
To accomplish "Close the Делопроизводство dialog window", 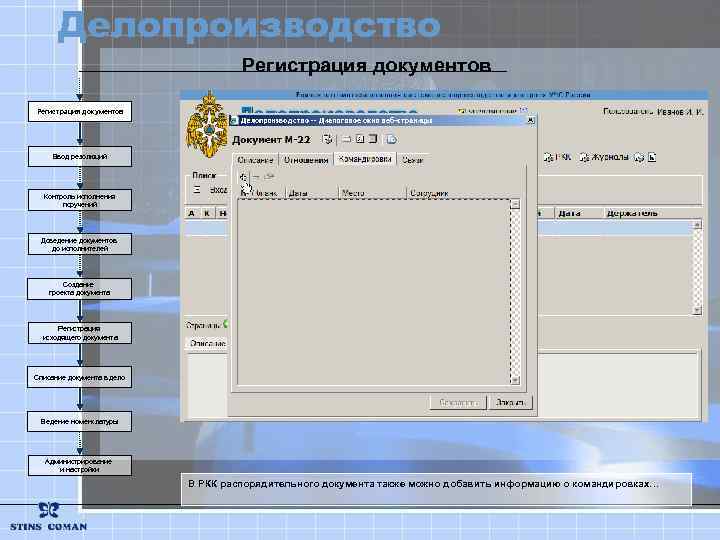I will coord(530,120).
